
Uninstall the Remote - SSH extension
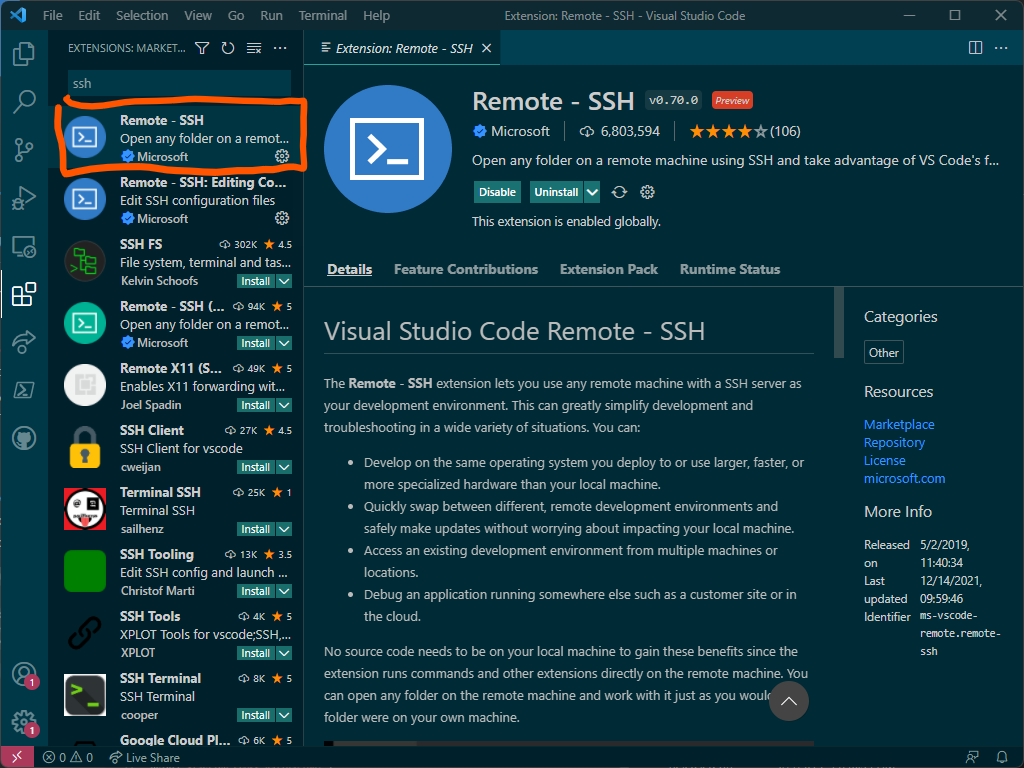click(556, 192)
